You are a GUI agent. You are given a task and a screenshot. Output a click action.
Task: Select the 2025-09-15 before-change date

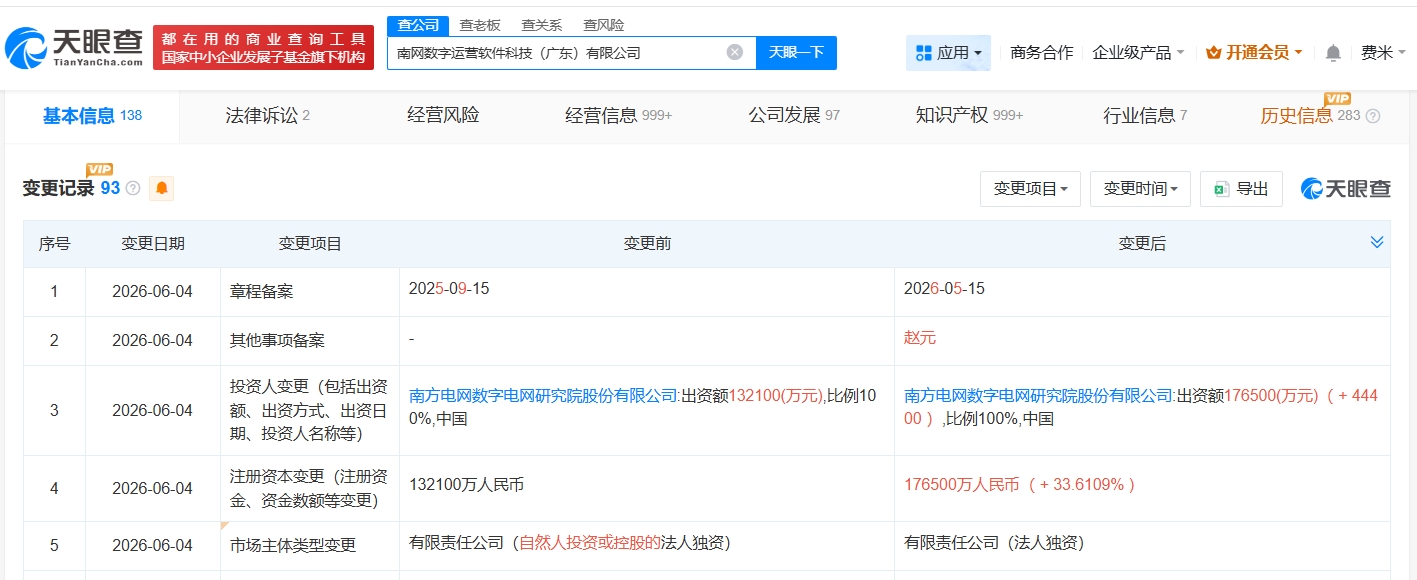(449, 288)
